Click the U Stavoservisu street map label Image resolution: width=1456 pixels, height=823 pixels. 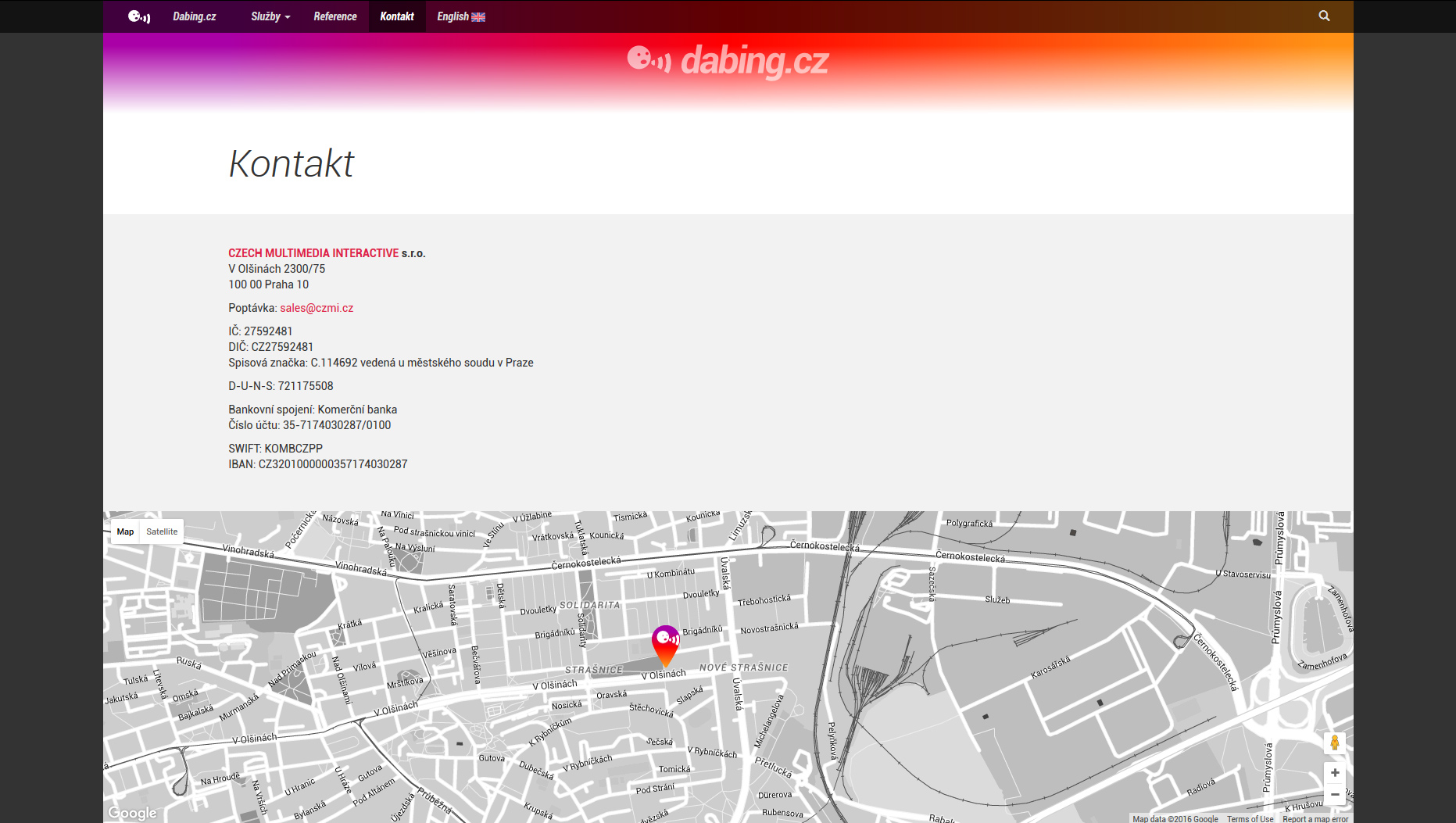tap(1243, 574)
